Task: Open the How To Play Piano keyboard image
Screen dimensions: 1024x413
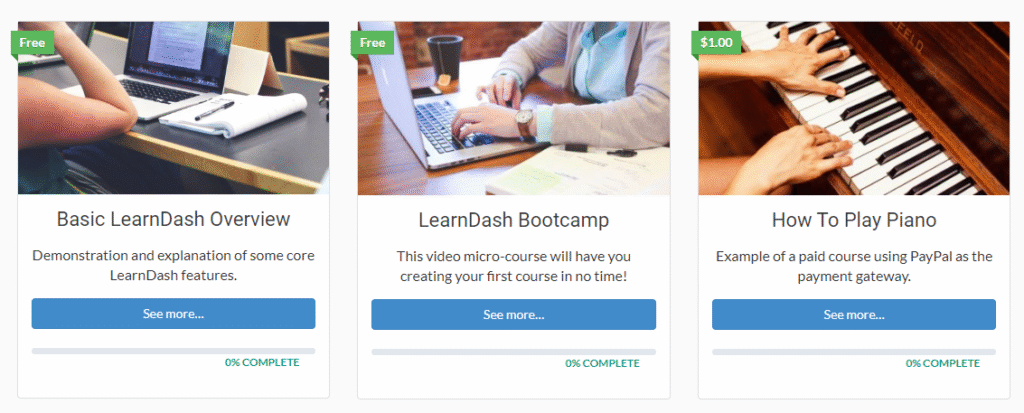Action: (x=854, y=108)
